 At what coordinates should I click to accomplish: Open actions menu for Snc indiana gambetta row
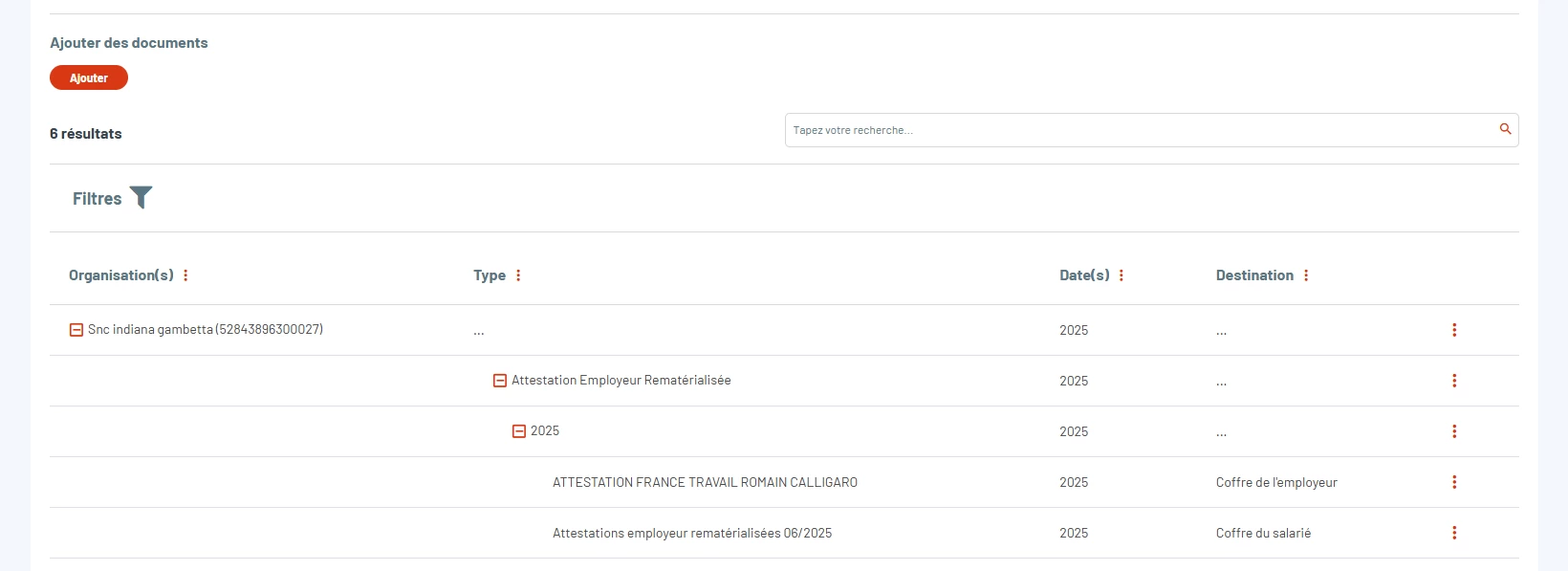coord(1454,330)
